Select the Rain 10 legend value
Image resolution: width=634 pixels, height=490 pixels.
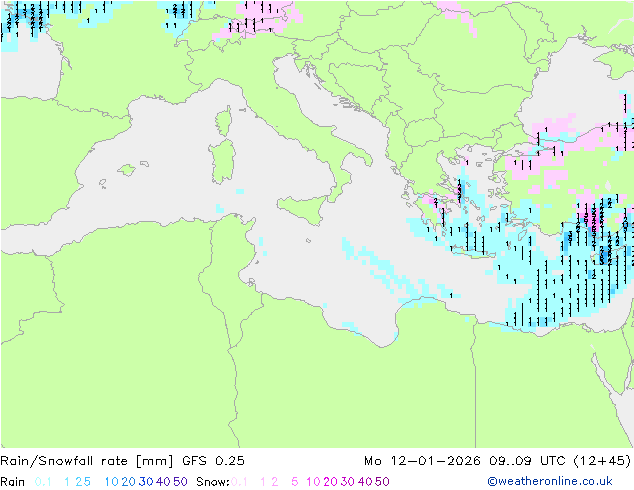pyautogui.click(x=111, y=482)
